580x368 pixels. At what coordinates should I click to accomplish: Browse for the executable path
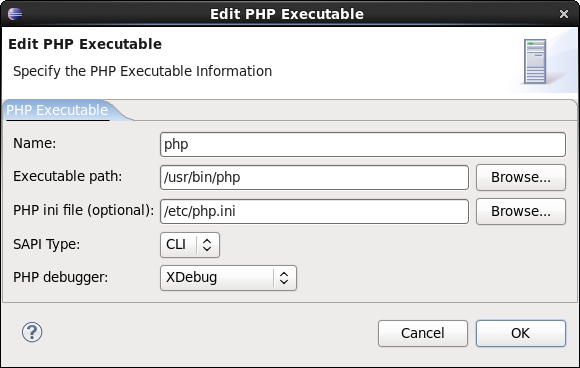tap(521, 178)
